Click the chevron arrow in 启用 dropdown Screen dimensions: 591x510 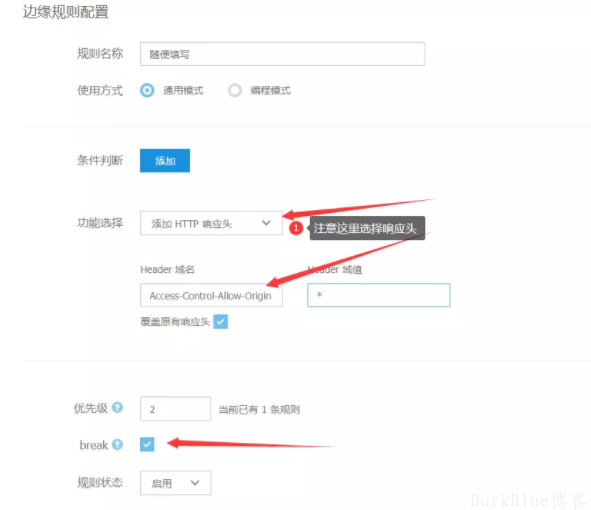195,482
